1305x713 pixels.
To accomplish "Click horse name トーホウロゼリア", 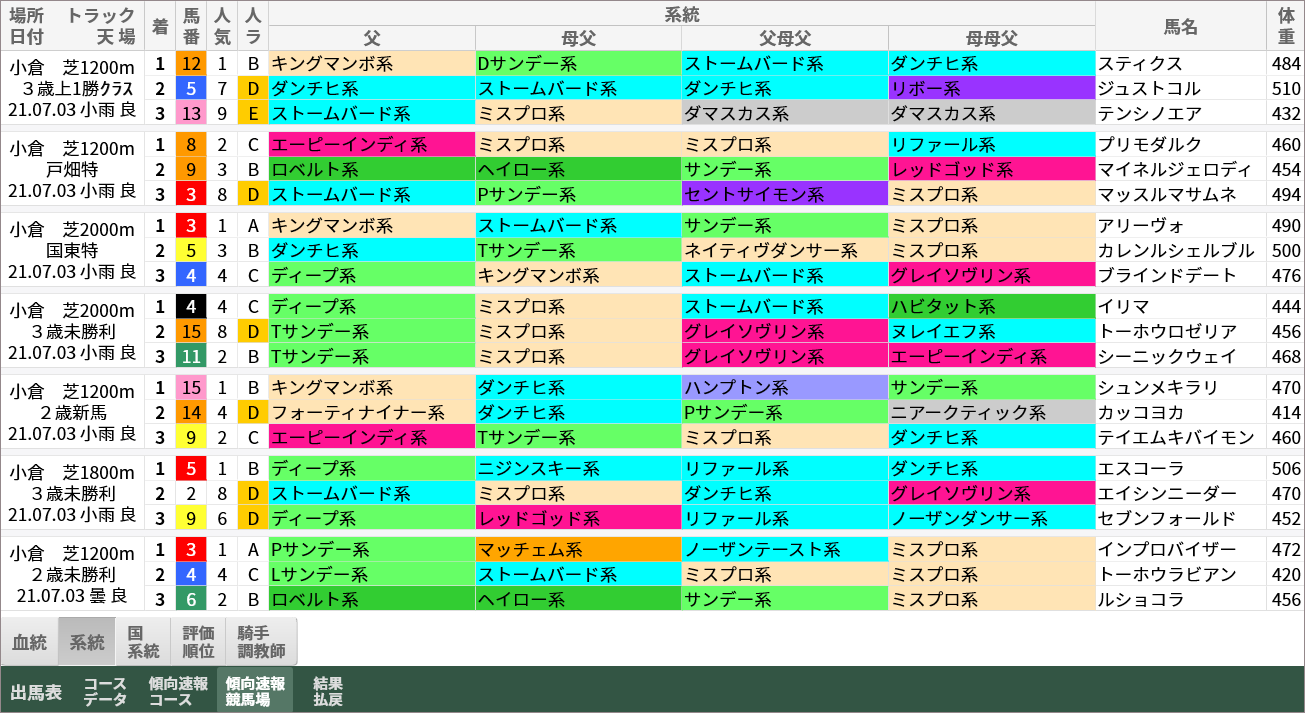I will point(1167,331).
